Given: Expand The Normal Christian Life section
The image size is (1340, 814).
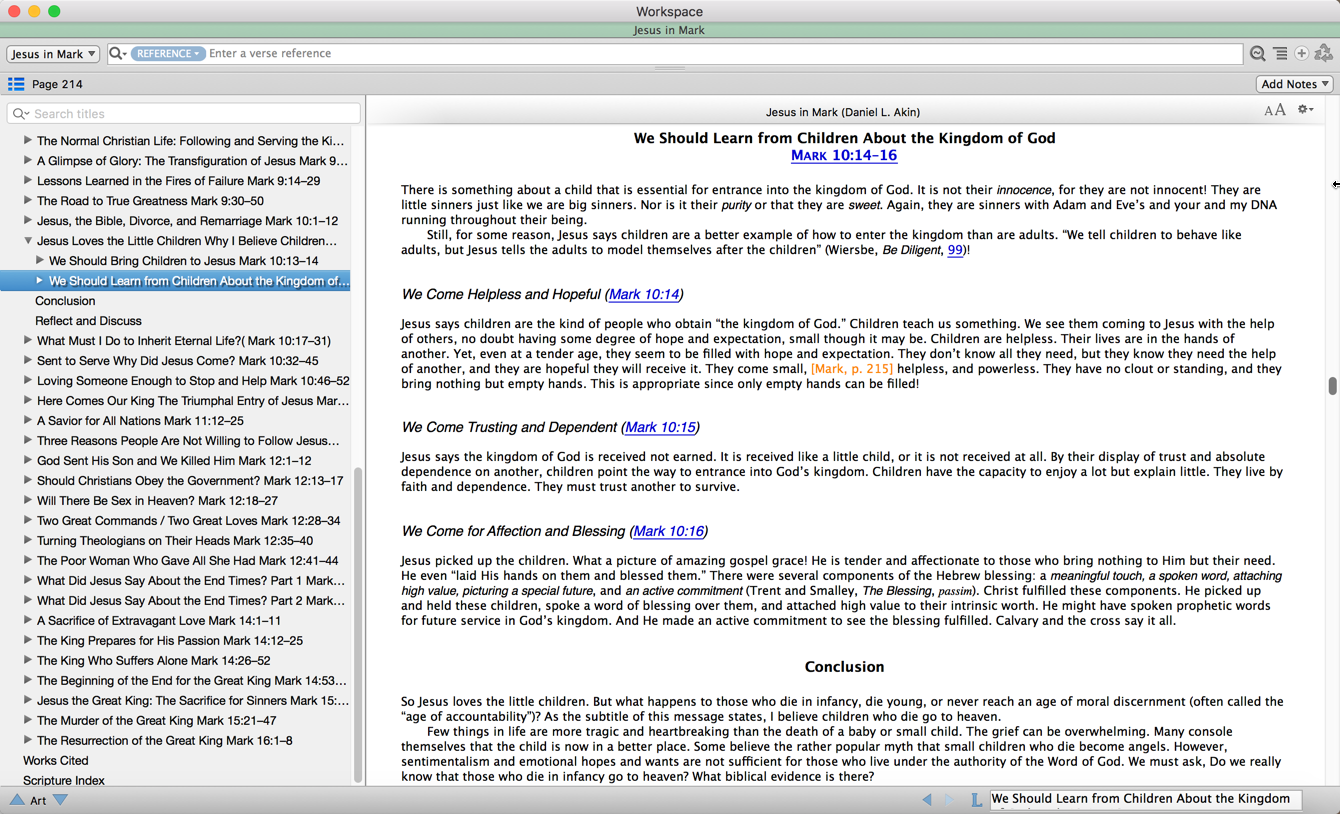Looking at the screenshot, I should tap(28, 141).
